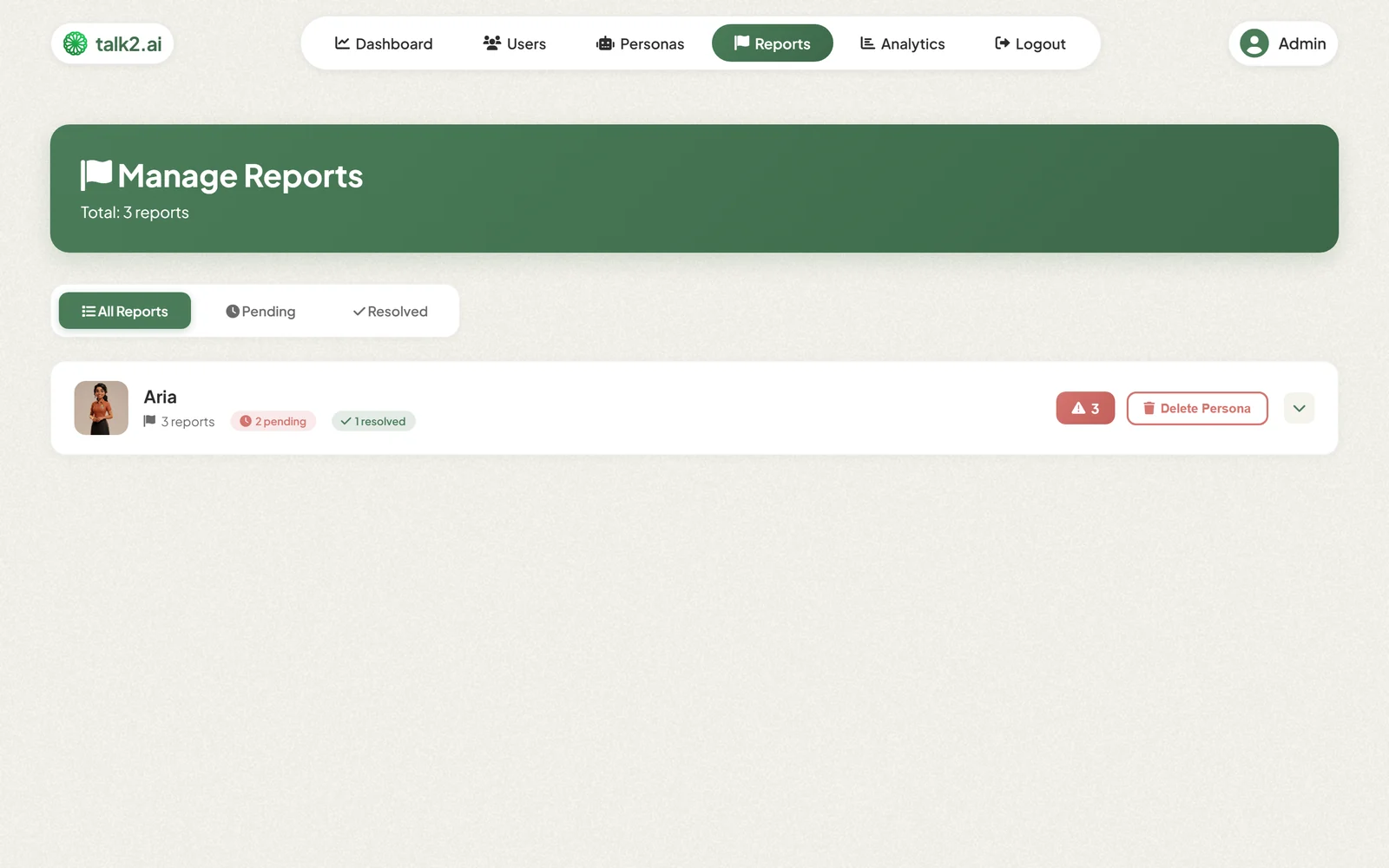Show All Reports filter tab
This screenshot has height=868, width=1389.
125,311
